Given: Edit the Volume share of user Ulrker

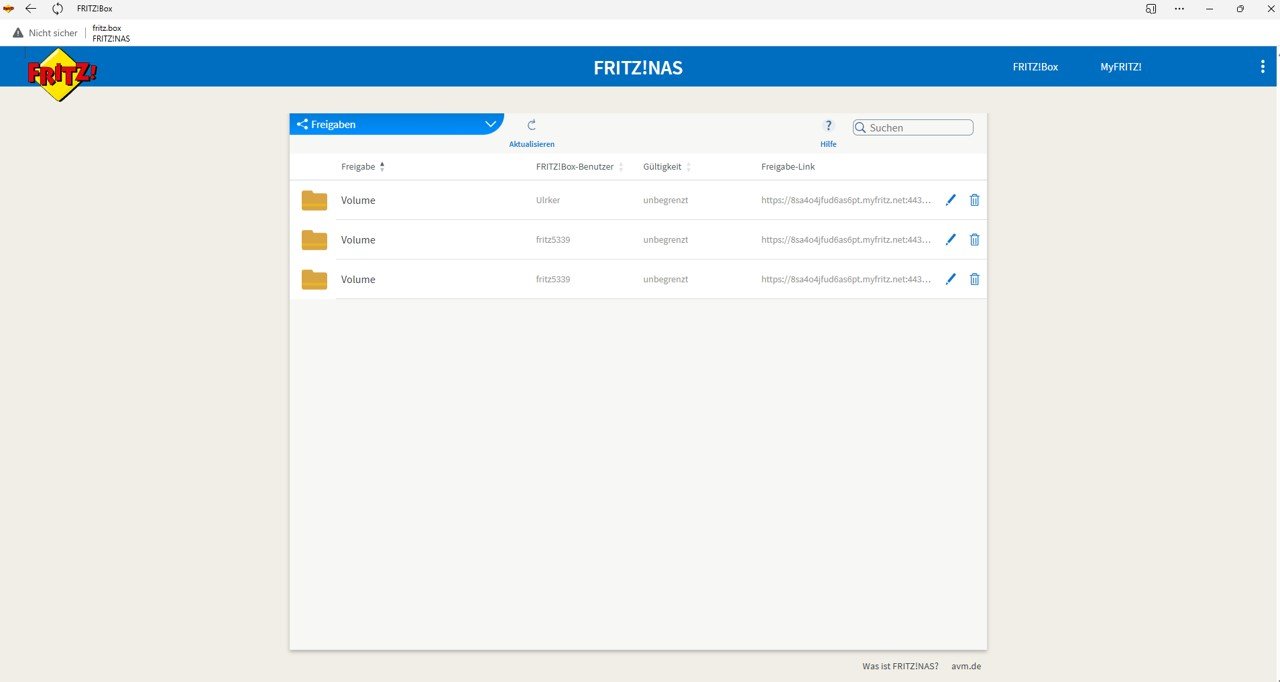Looking at the screenshot, I should tap(951, 200).
